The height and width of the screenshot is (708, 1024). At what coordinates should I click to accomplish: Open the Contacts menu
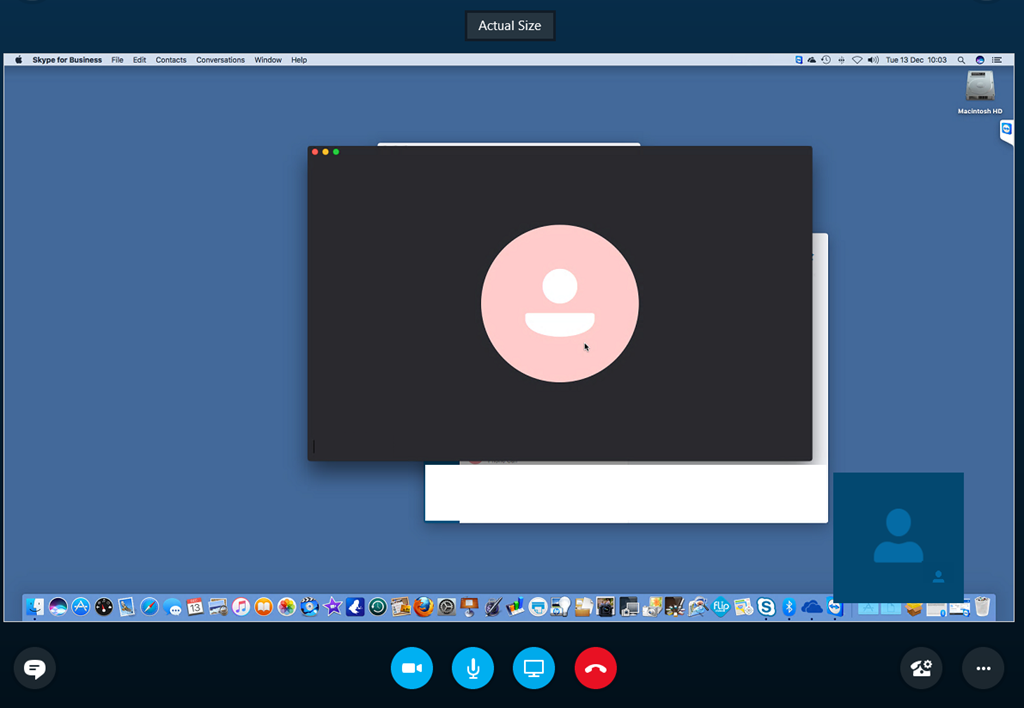171,60
